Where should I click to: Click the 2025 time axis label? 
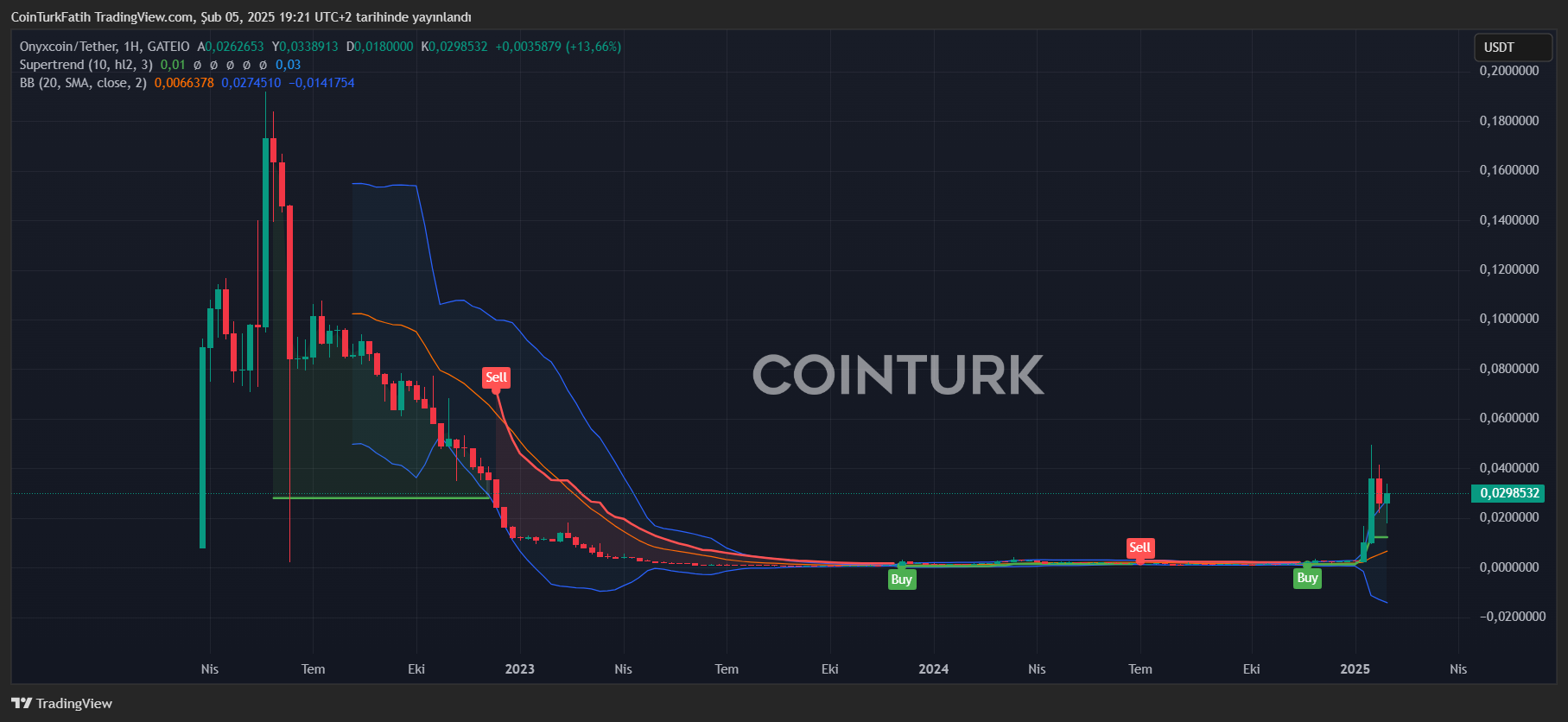(1355, 669)
